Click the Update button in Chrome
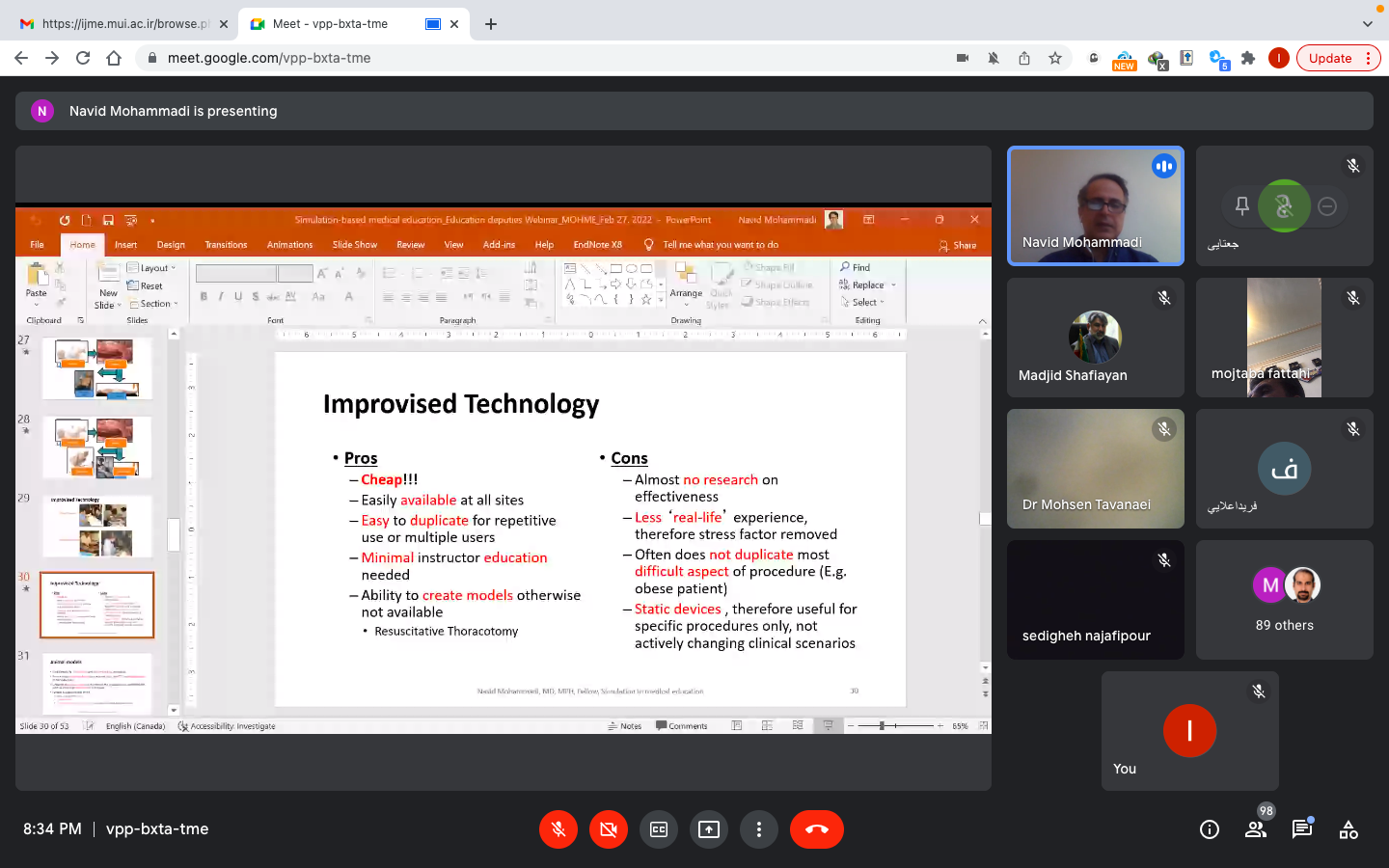The image size is (1389, 868). (1330, 58)
